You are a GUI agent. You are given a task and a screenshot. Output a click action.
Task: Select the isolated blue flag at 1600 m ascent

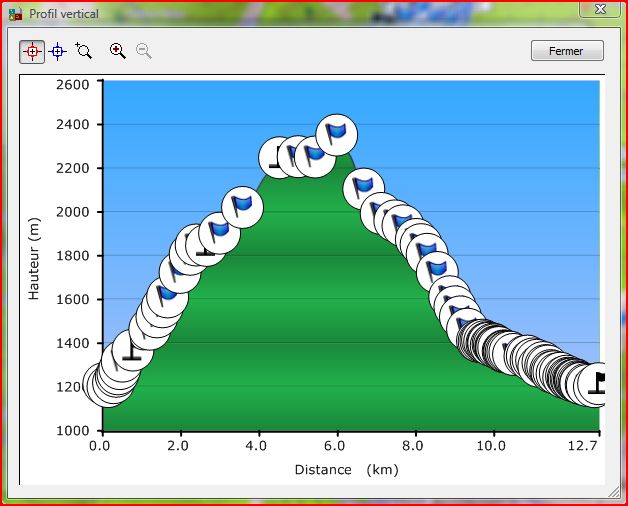pyautogui.click(x=166, y=296)
